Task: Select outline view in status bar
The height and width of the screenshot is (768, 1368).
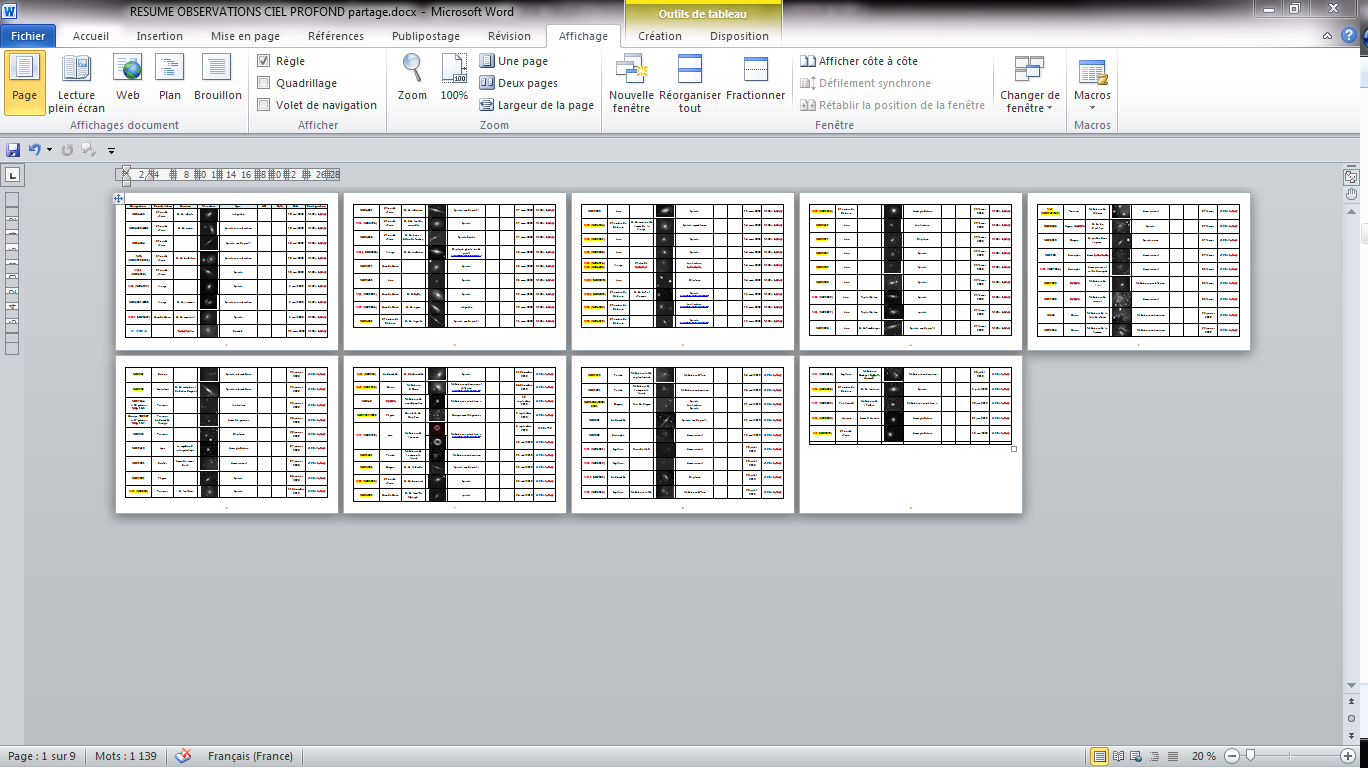Action: pos(1154,756)
